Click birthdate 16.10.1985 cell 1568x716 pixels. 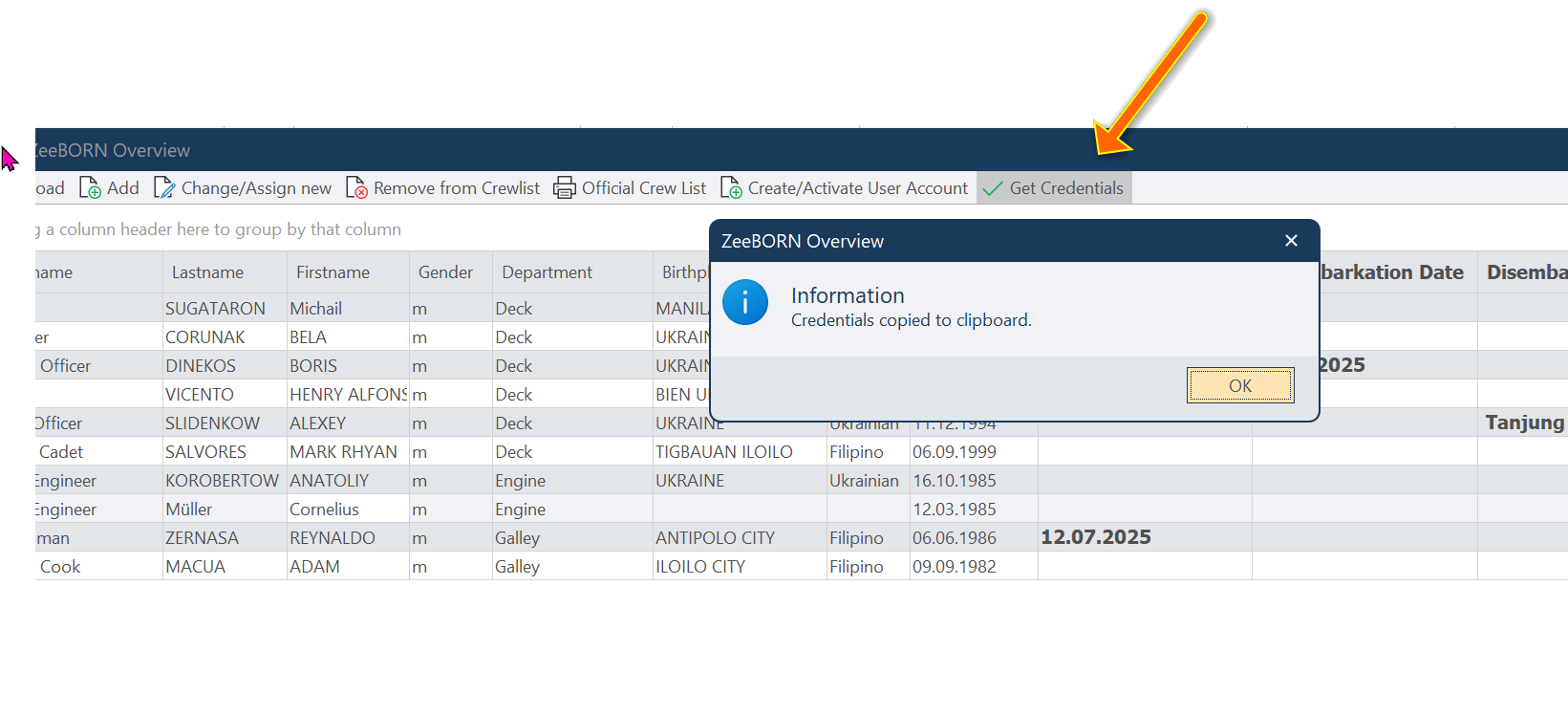(974, 481)
